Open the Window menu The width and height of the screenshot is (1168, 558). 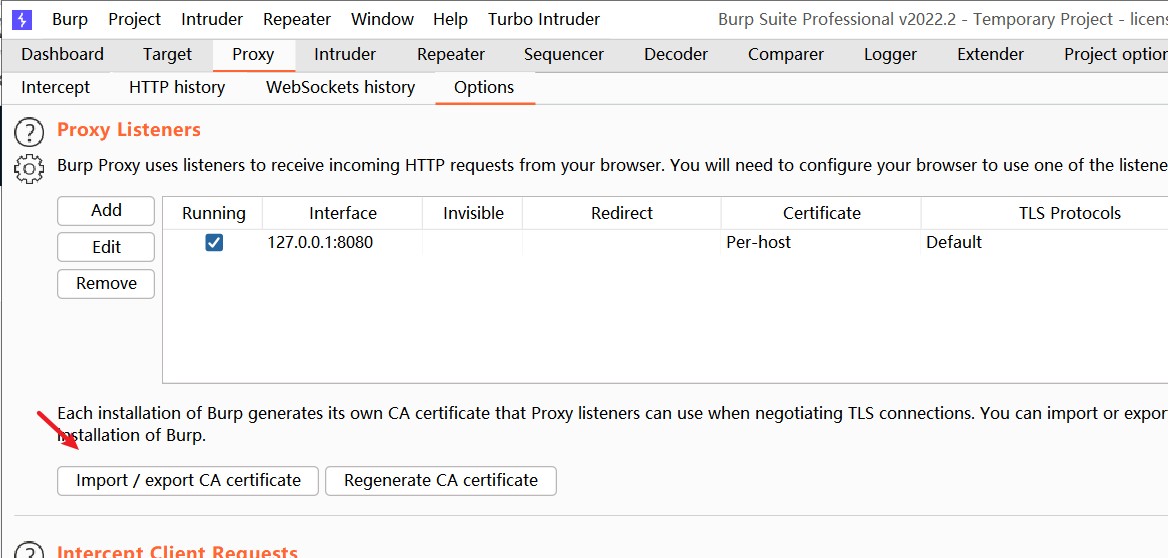coord(382,19)
